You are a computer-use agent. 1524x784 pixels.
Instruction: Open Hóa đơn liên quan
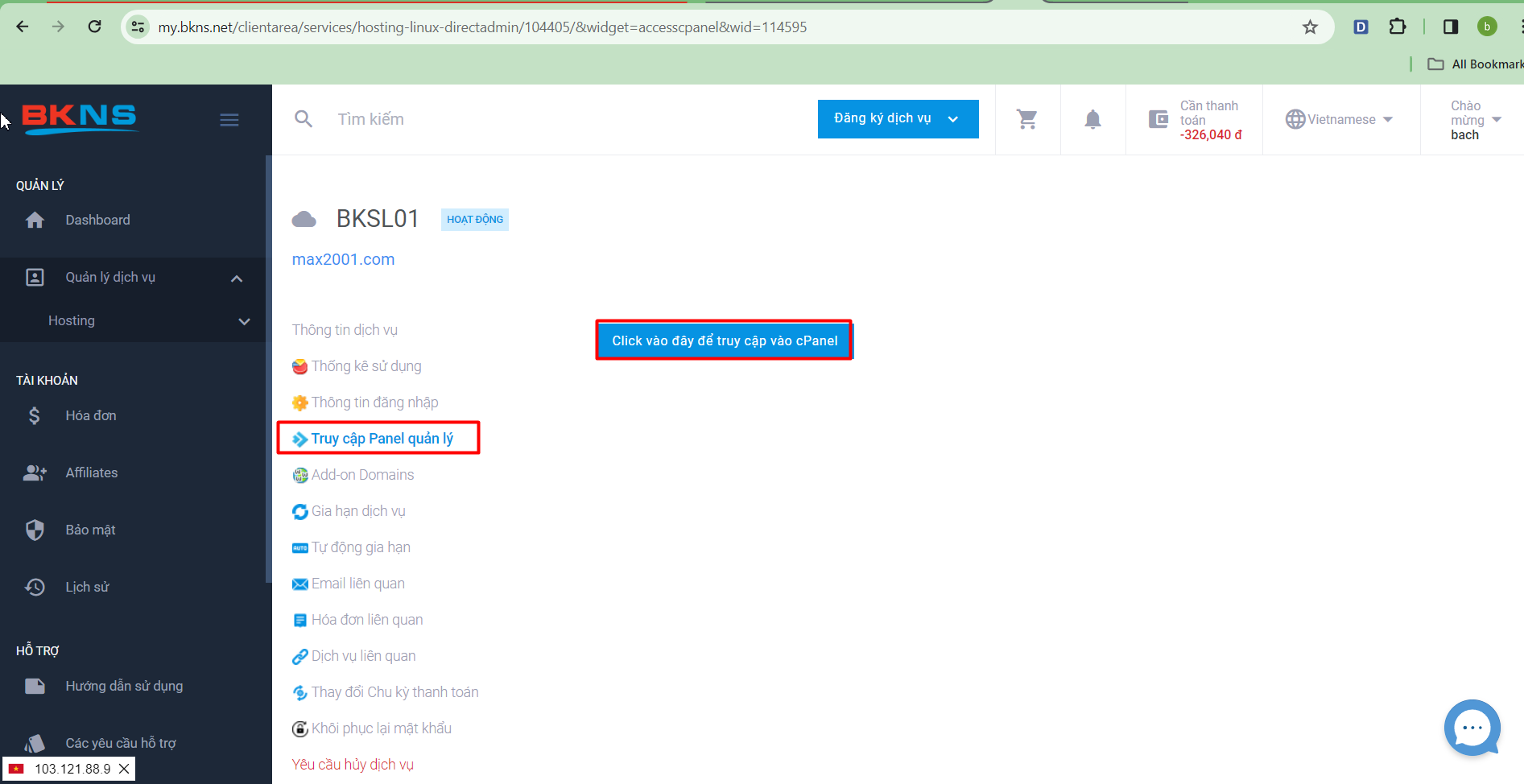pos(357,620)
